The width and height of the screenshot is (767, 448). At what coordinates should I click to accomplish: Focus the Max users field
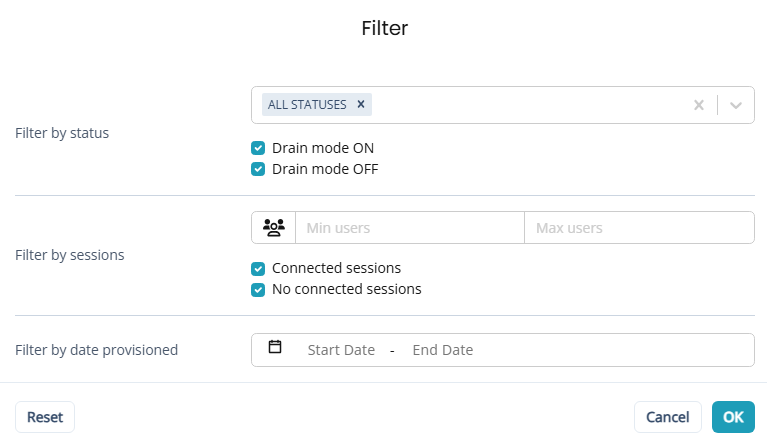point(638,228)
